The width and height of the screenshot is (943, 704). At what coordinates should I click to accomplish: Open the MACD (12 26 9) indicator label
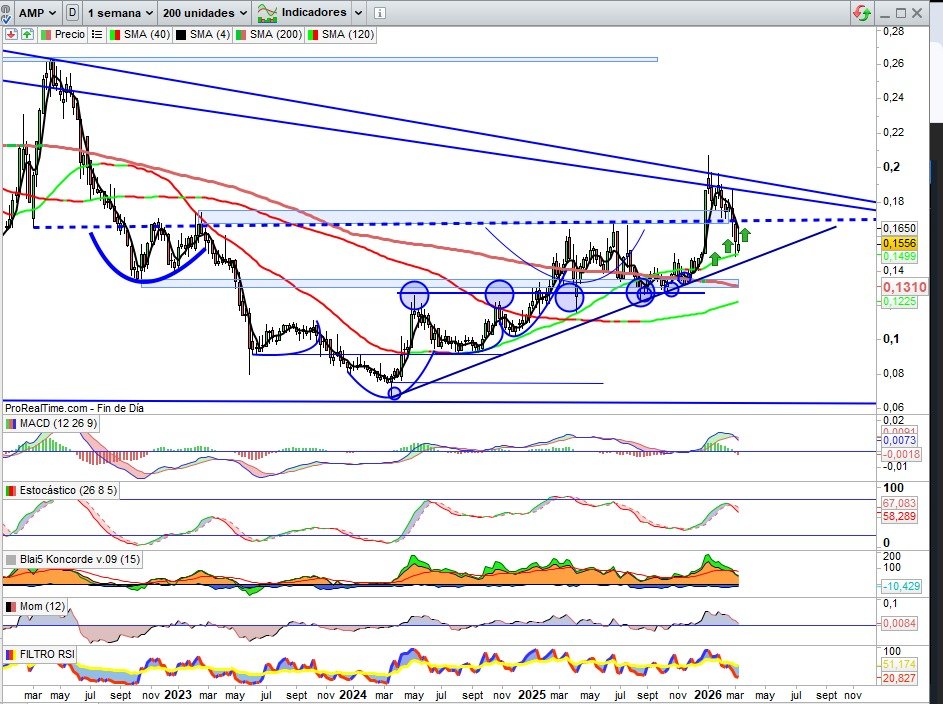[51, 423]
